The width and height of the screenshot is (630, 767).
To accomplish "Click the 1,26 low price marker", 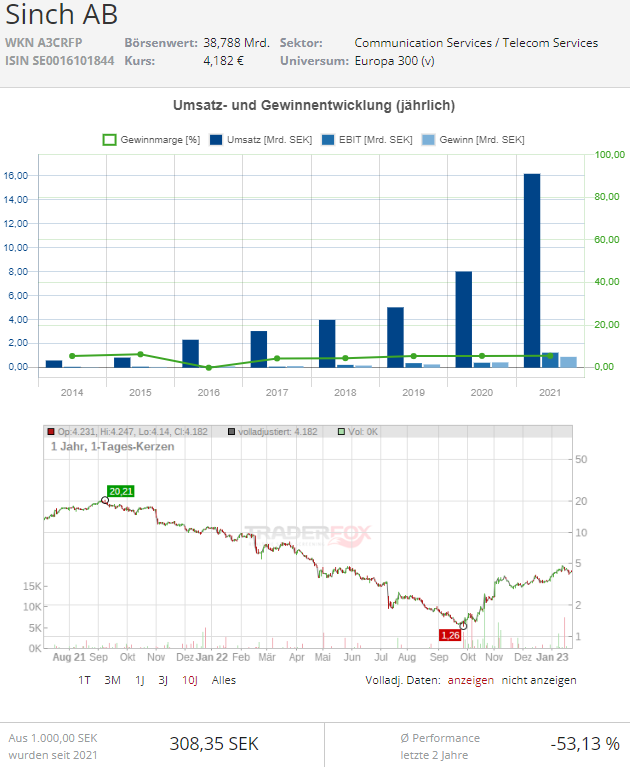I will click(x=450, y=635).
